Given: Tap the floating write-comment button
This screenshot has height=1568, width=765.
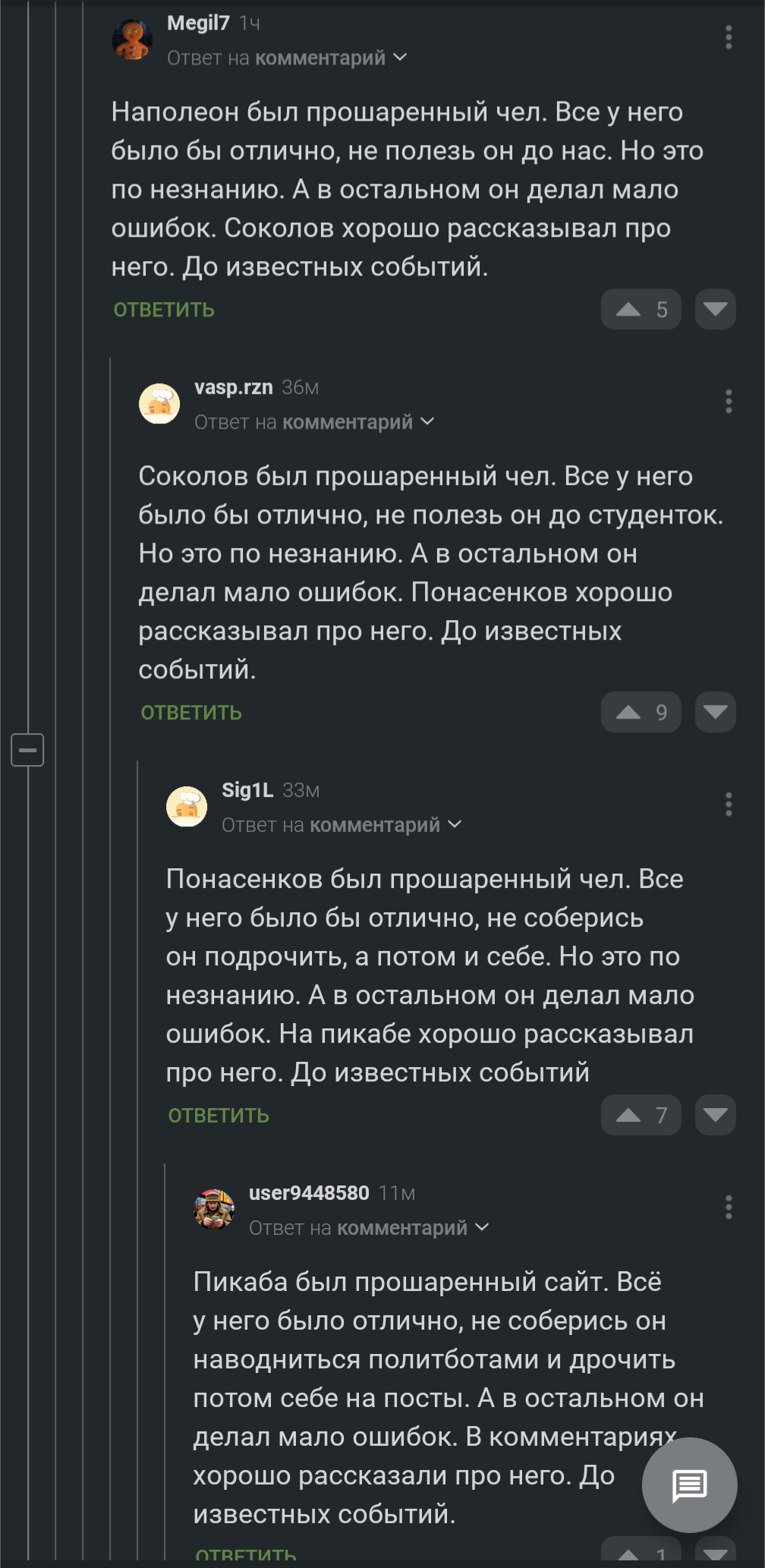Looking at the screenshot, I should [689, 1485].
